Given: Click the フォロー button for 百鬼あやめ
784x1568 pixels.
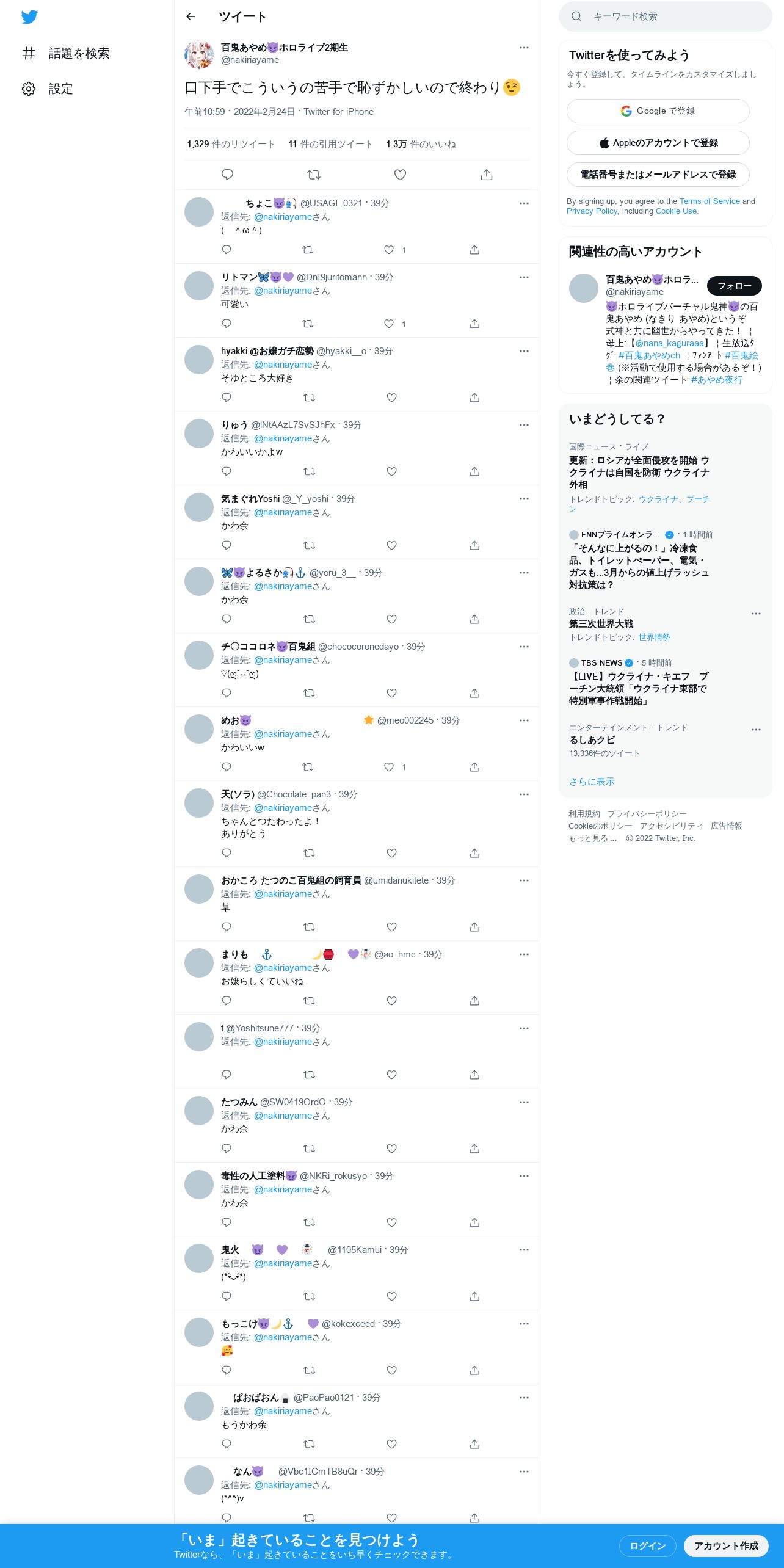Looking at the screenshot, I should click(x=735, y=286).
